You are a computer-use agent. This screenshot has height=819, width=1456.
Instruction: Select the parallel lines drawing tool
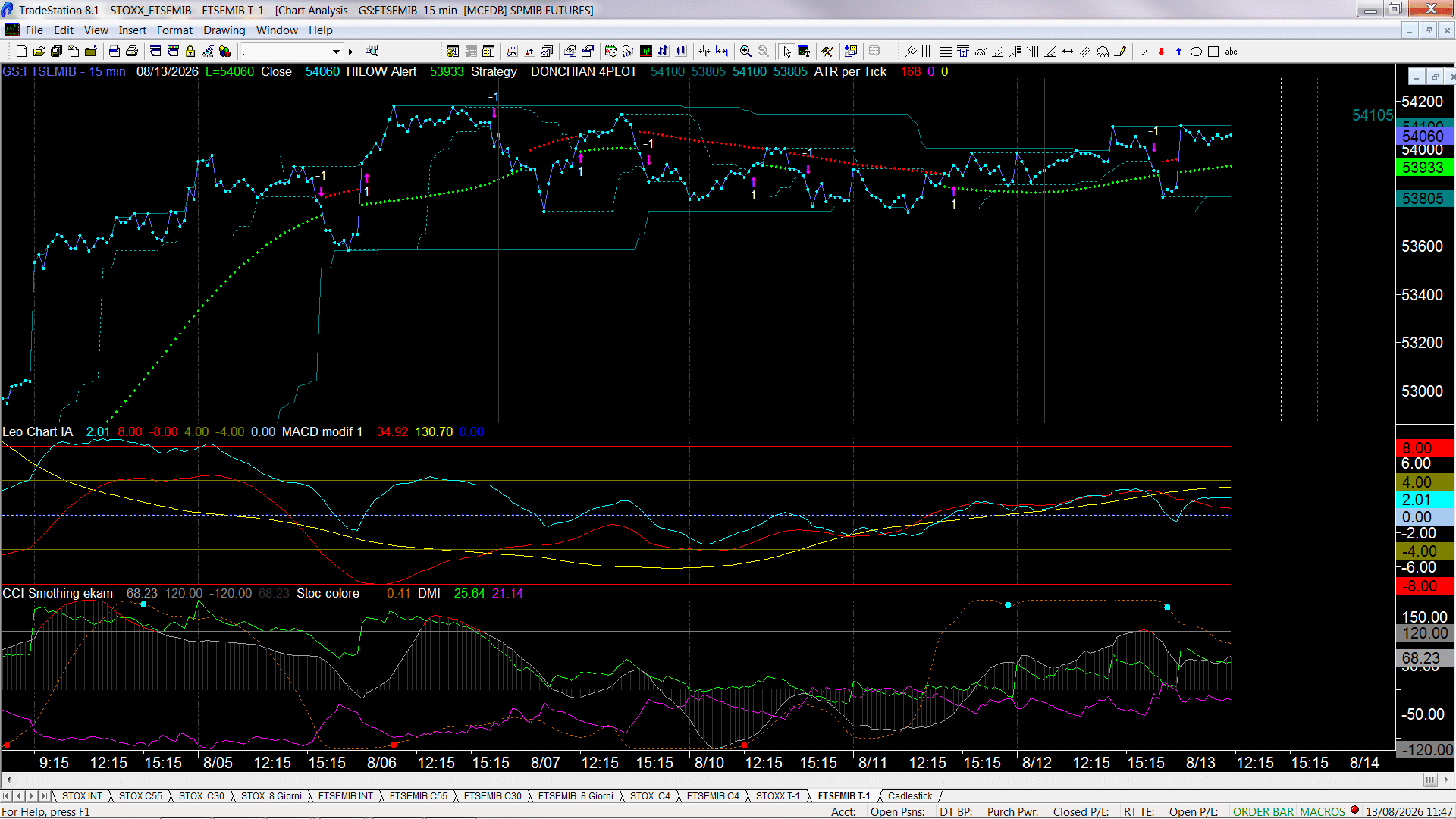tap(1085, 52)
